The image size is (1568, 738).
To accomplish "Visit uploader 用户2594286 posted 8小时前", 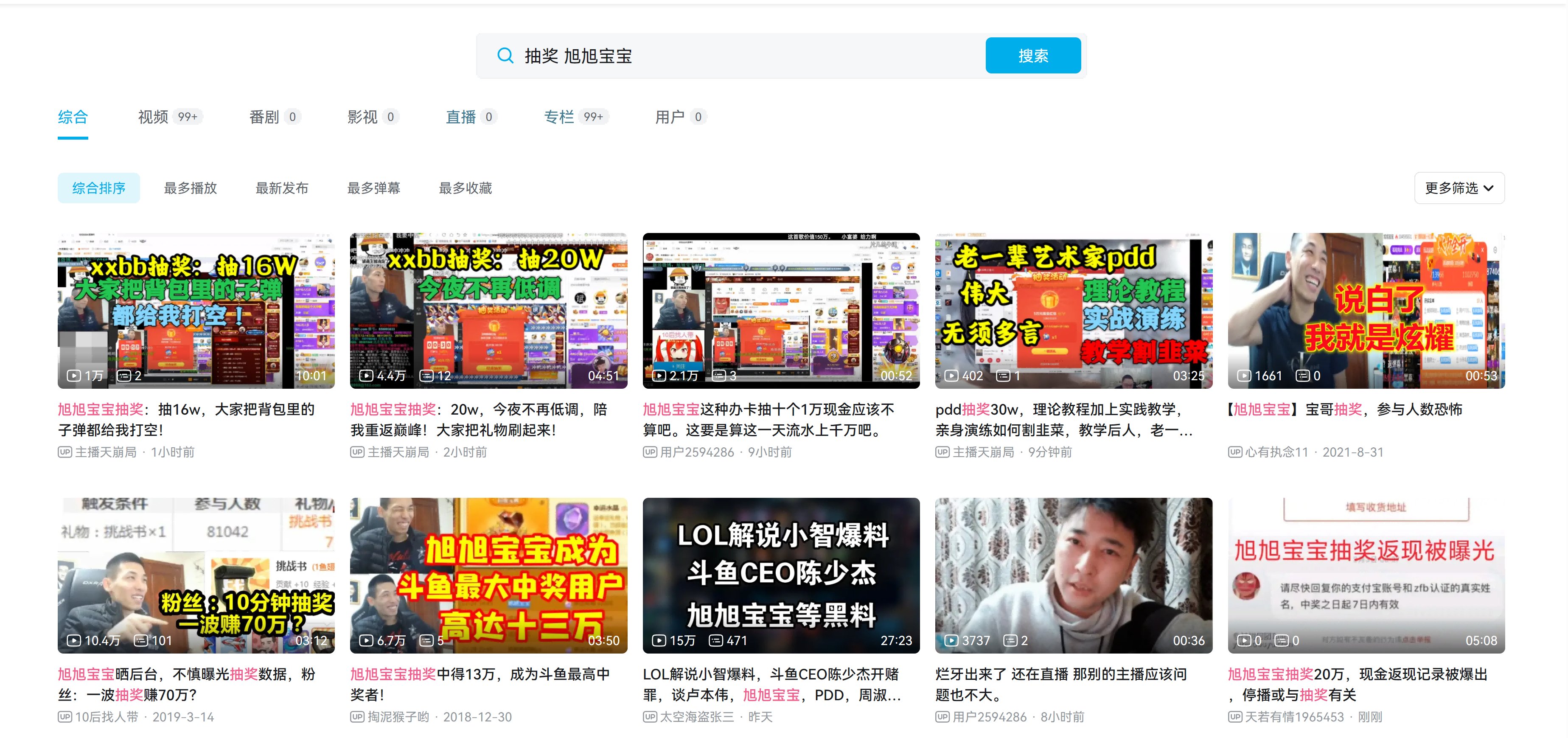I will [990, 717].
